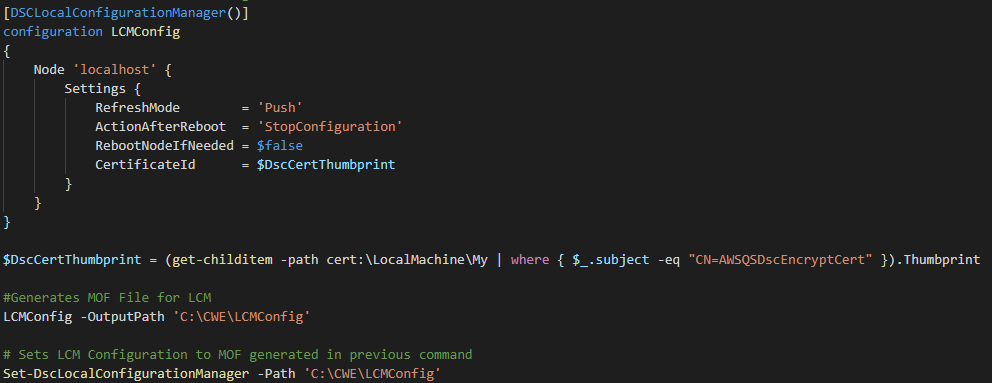Click the -OutputPath parameter
992x383 pixels.
click(x=123, y=317)
